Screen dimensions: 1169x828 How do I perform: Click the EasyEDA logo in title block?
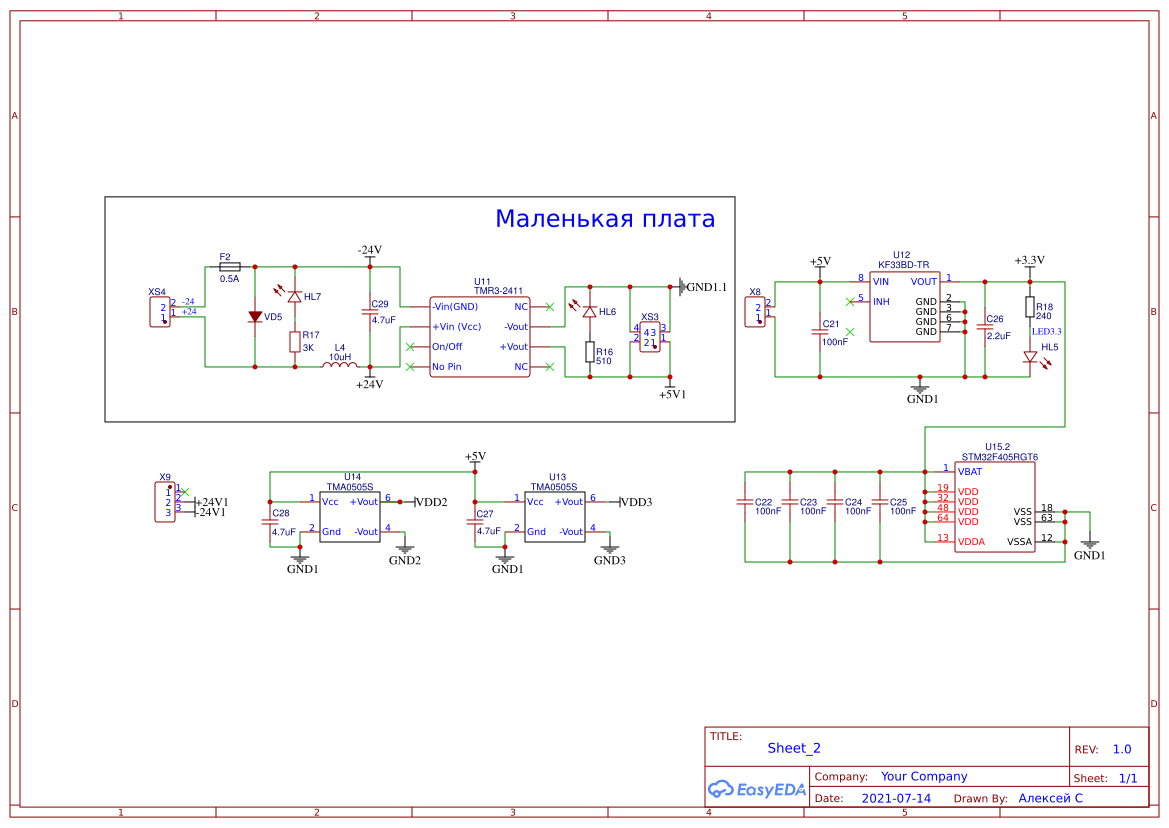[756, 789]
